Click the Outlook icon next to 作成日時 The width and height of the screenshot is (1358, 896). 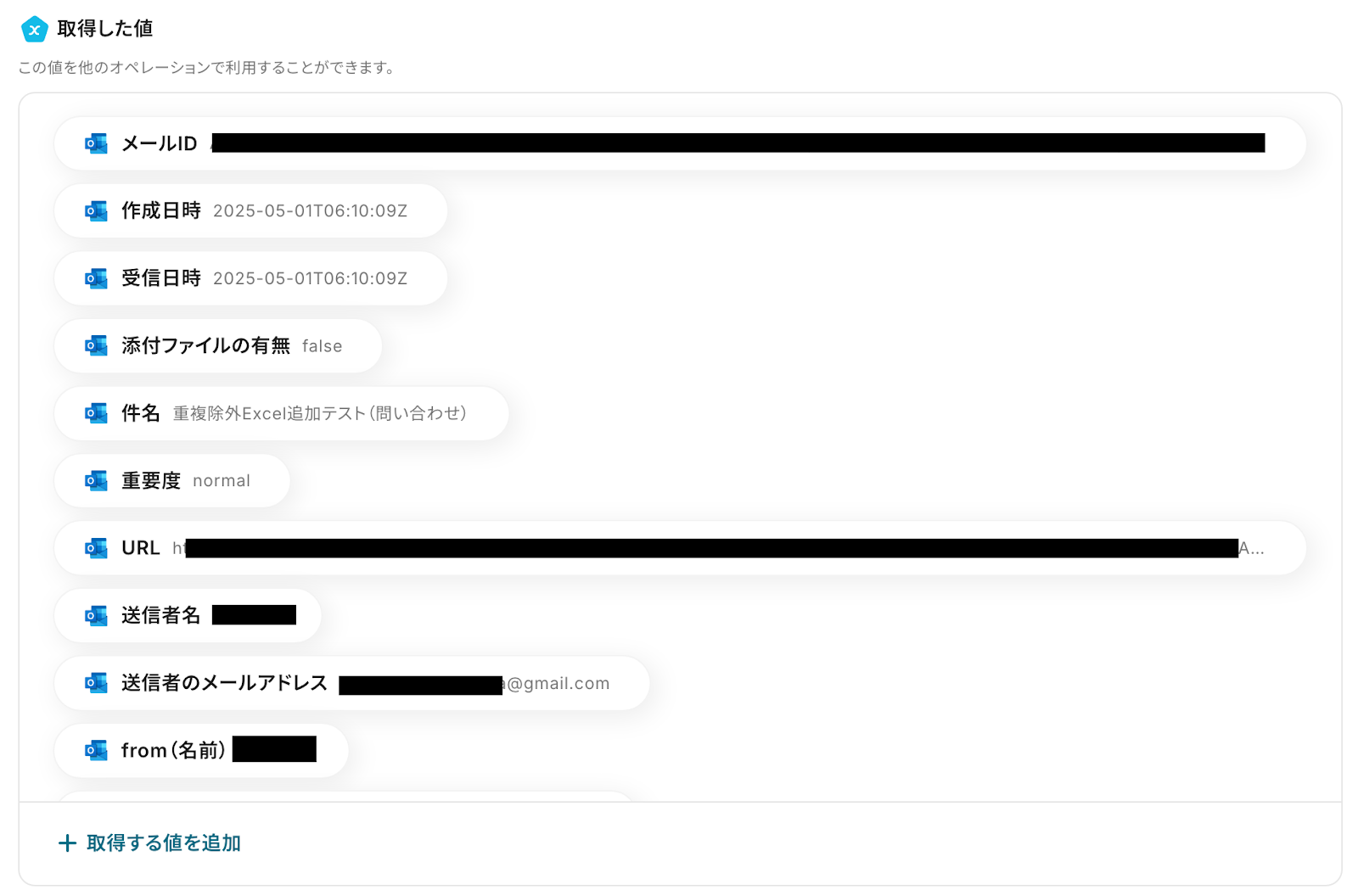(96, 210)
